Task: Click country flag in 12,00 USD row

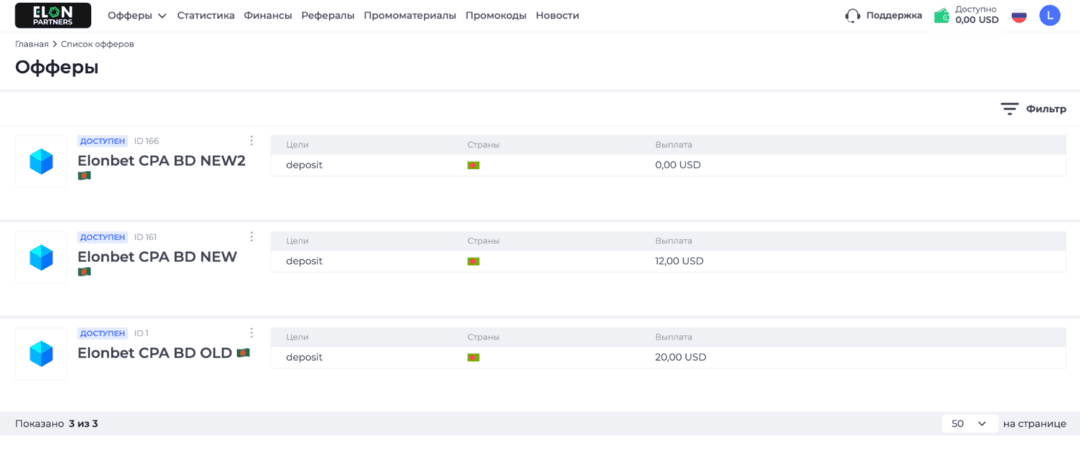Action: [x=473, y=261]
